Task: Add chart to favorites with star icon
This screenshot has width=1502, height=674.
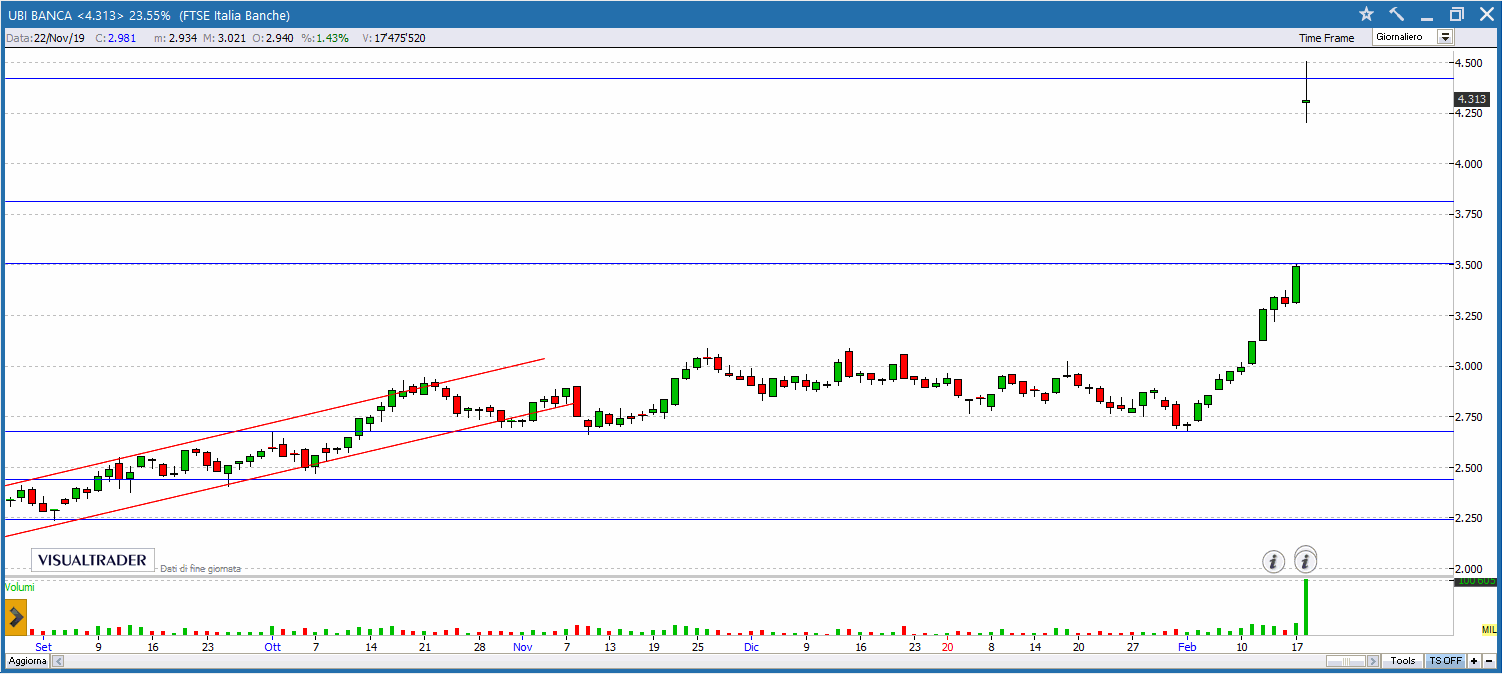Action: [x=1367, y=14]
